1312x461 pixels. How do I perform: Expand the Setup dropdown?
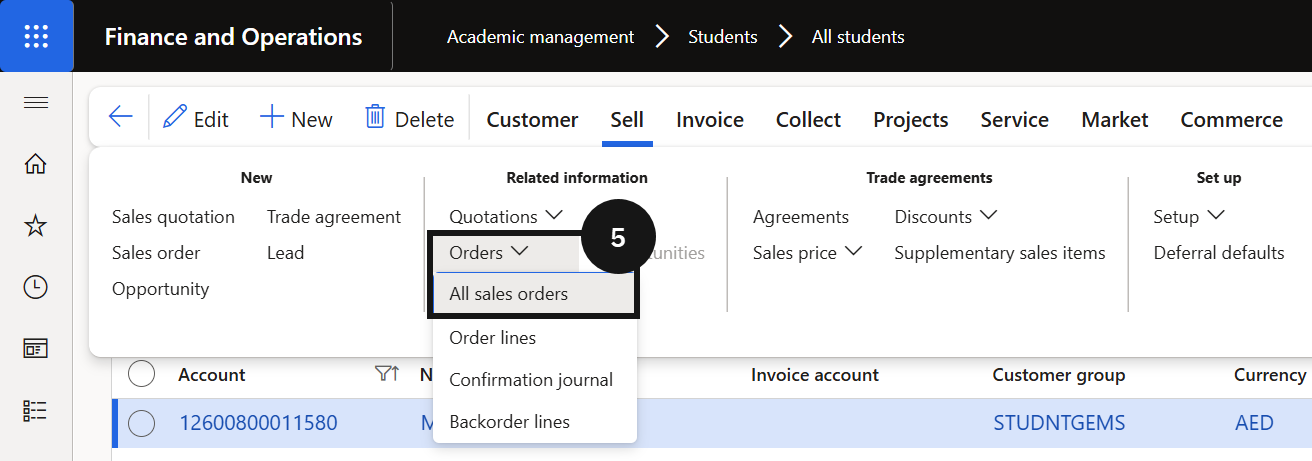[x=1189, y=217]
